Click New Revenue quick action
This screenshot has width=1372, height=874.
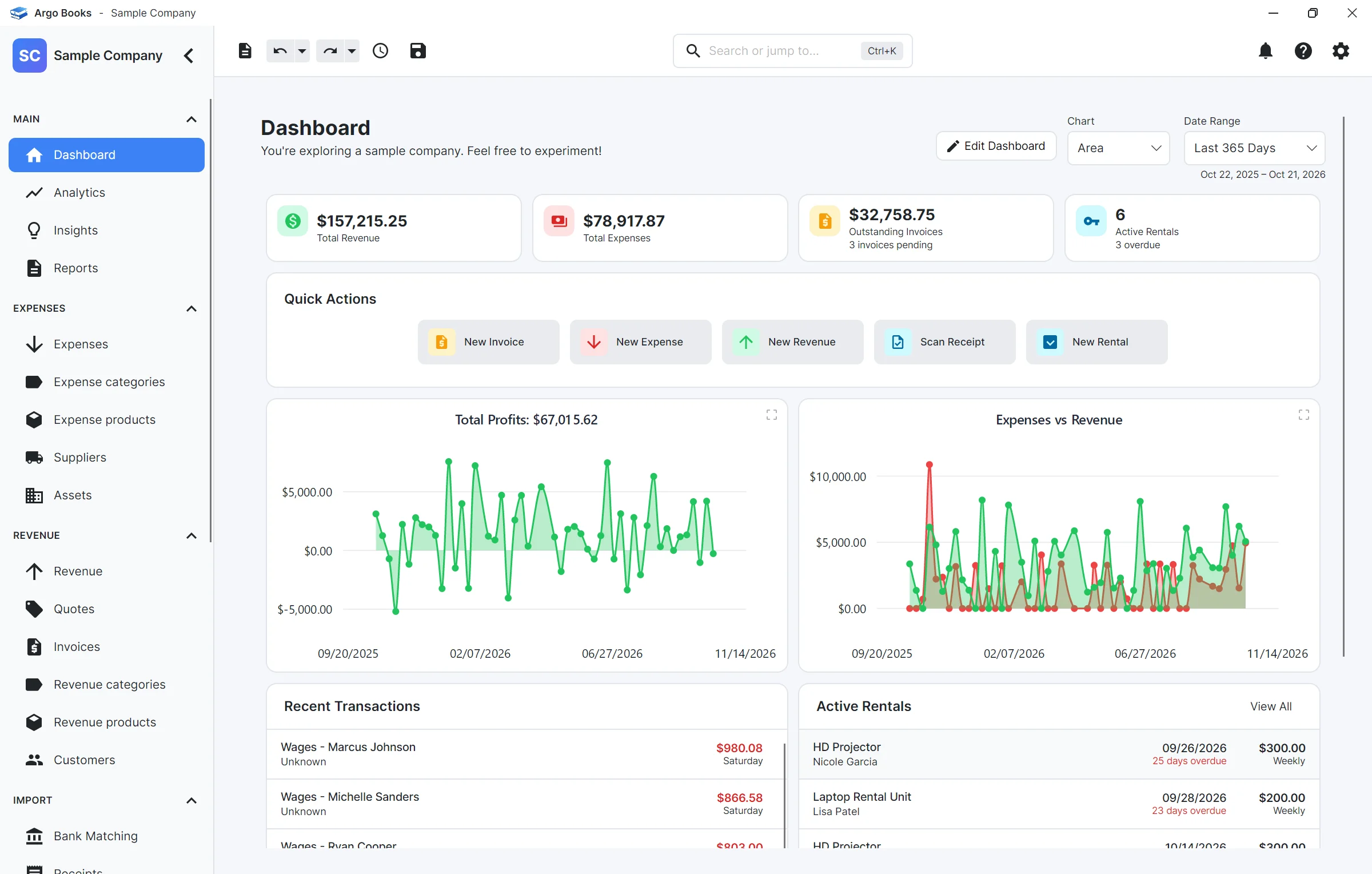click(x=793, y=342)
